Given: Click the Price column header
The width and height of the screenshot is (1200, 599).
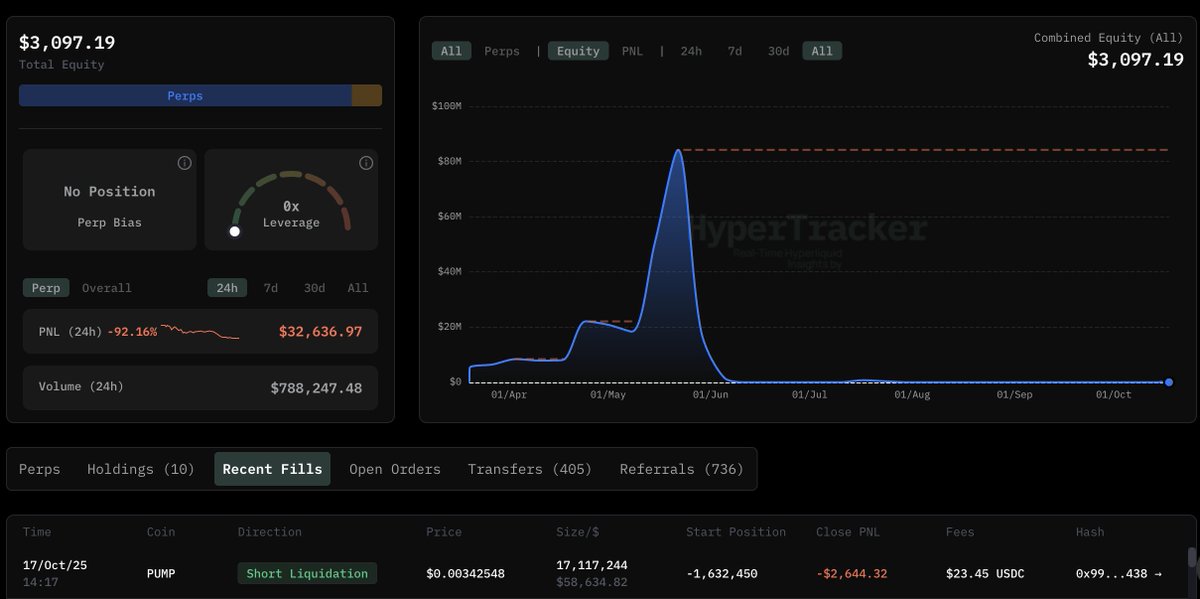Looking at the screenshot, I should click(444, 532).
